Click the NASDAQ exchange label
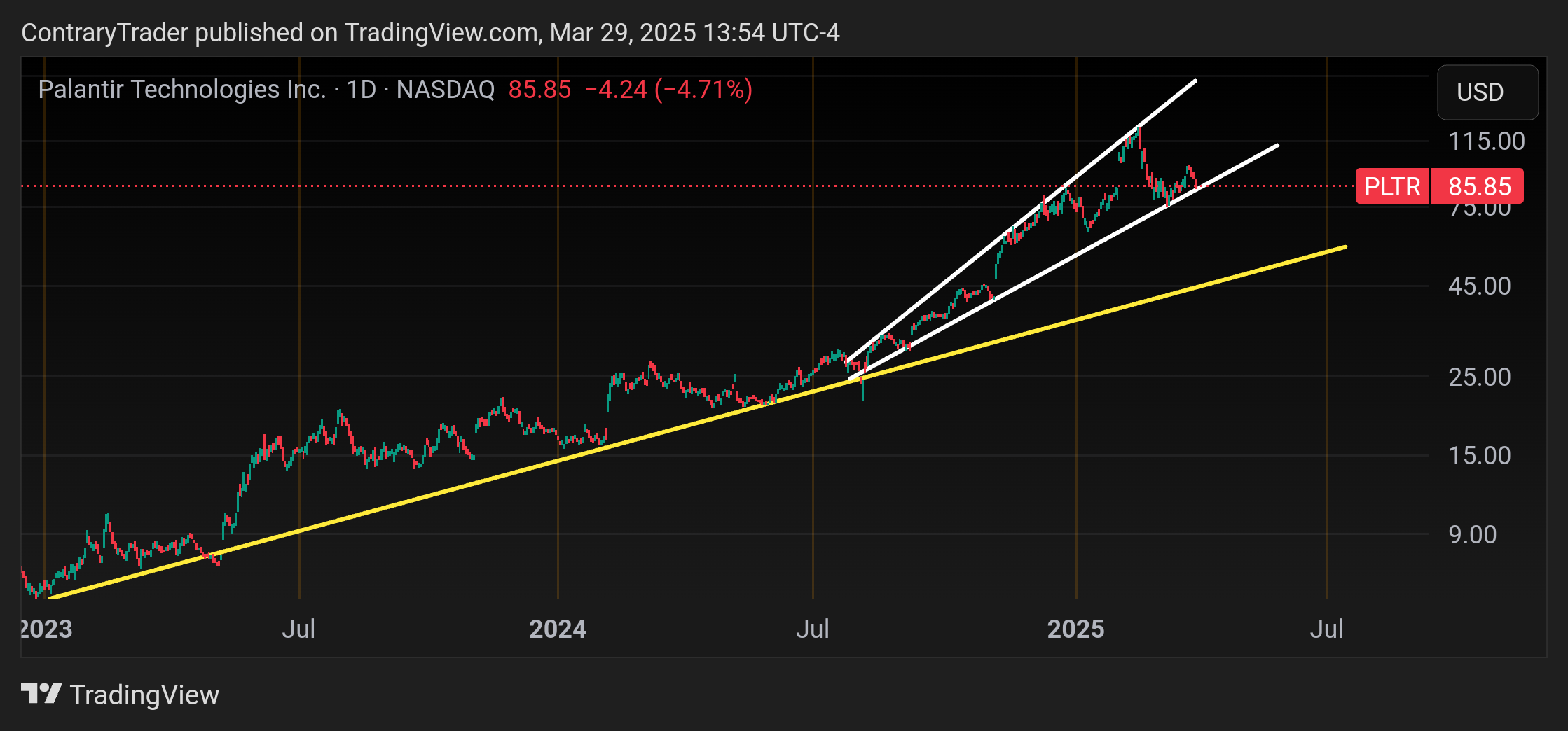The image size is (1568, 731). pos(446,90)
